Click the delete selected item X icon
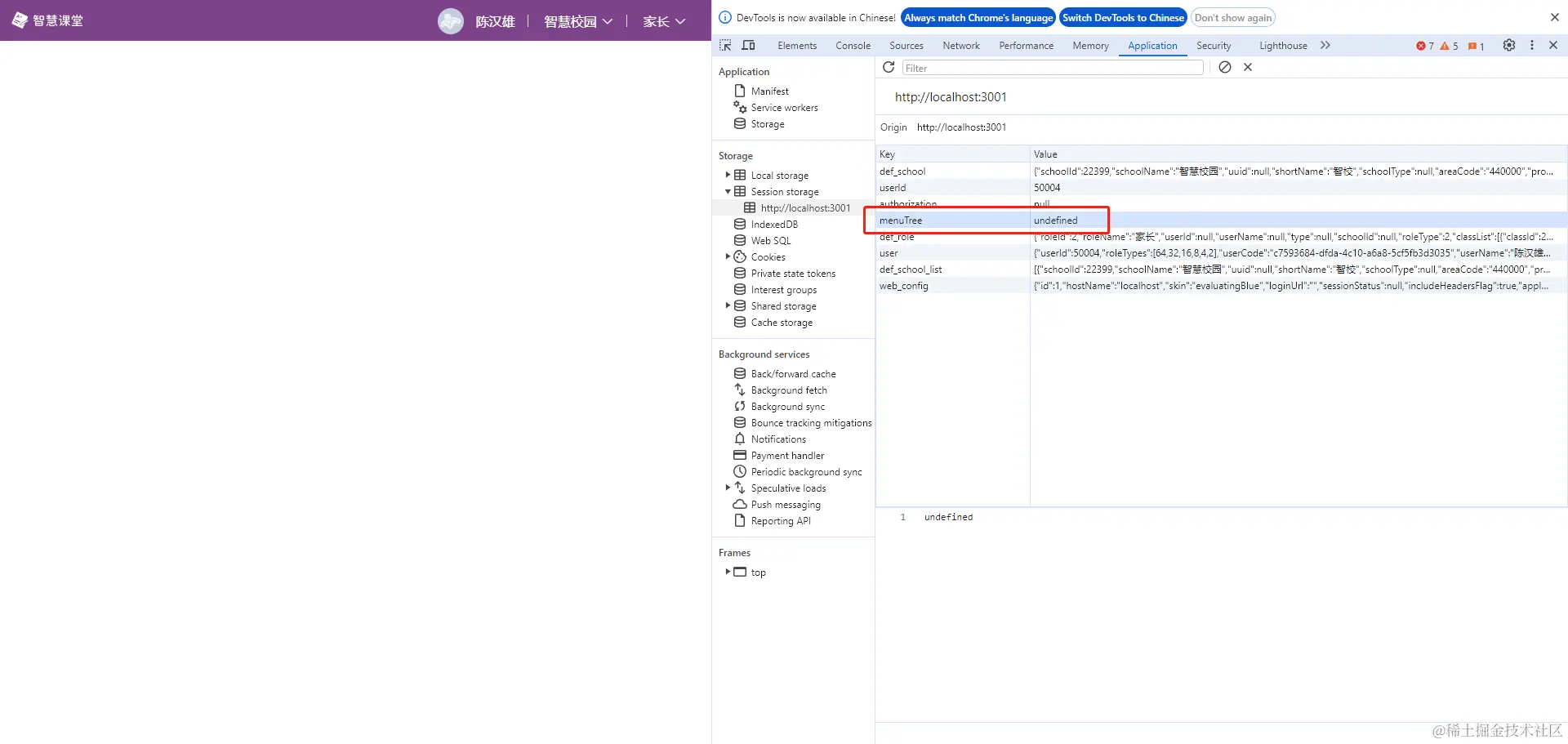Viewport: 1568px width, 744px height. pos(1248,68)
